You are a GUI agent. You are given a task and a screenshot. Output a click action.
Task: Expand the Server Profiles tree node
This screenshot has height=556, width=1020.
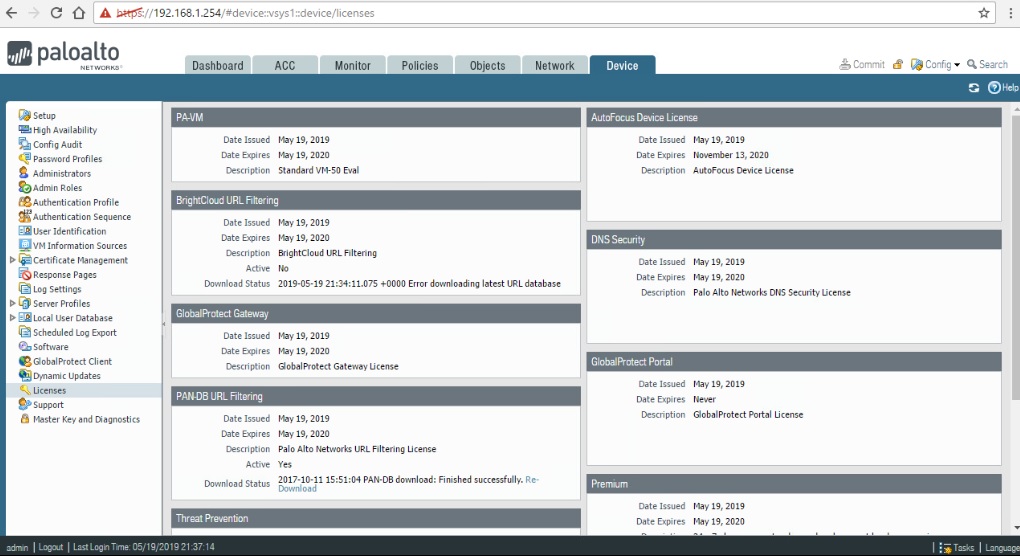12,304
